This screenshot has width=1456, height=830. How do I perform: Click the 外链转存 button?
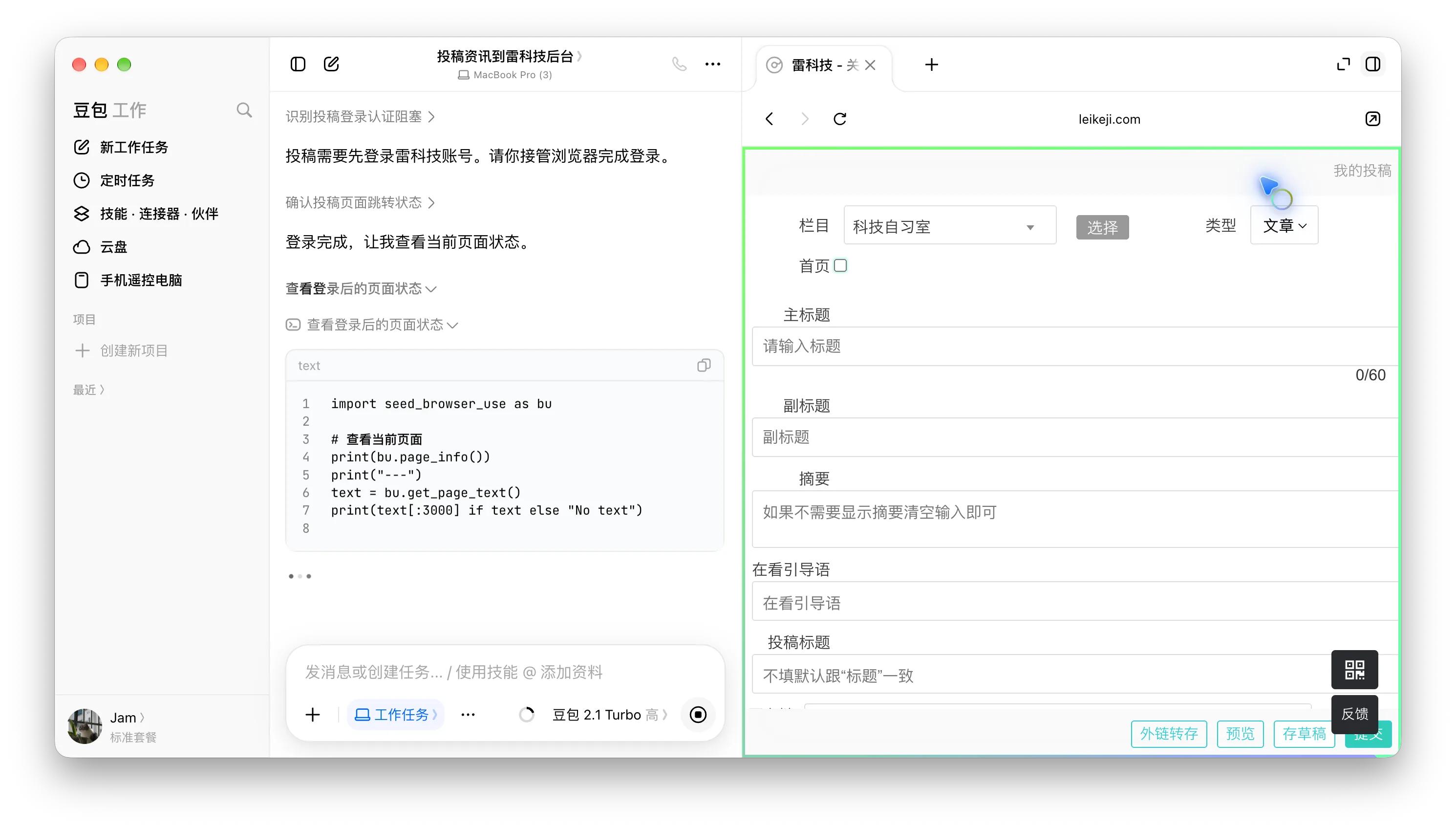[x=1169, y=734]
